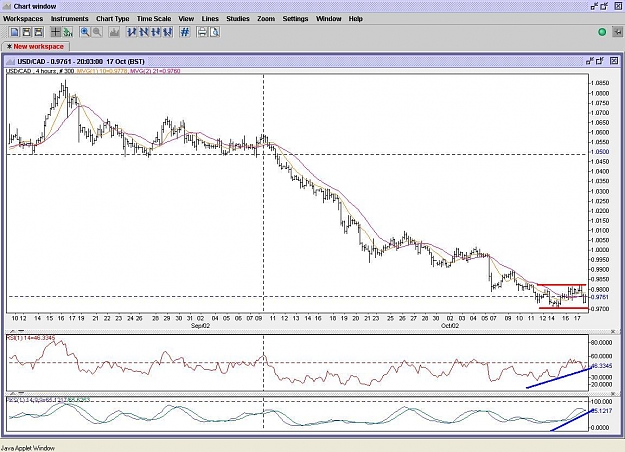
Task: Click the 80.0000 RSI axis label
Action: pos(601,343)
